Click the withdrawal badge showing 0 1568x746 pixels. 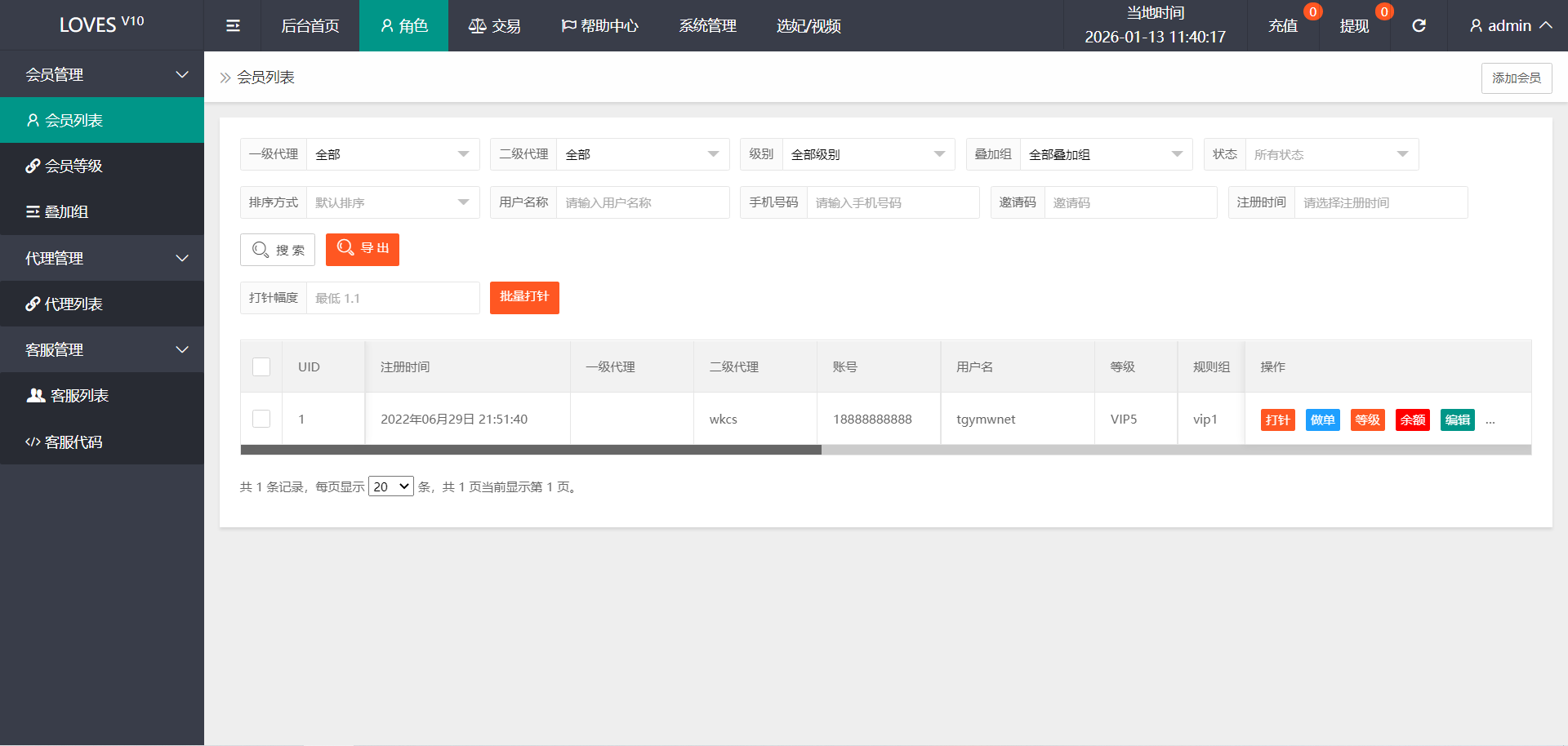pyautogui.click(x=1384, y=11)
